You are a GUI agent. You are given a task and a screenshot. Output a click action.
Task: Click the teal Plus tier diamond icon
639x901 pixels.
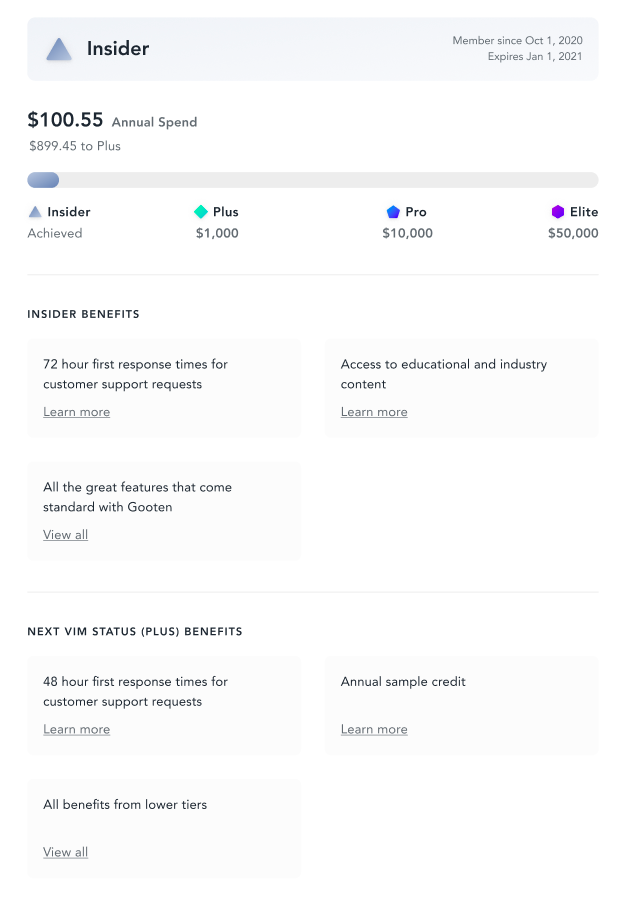(201, 212)
